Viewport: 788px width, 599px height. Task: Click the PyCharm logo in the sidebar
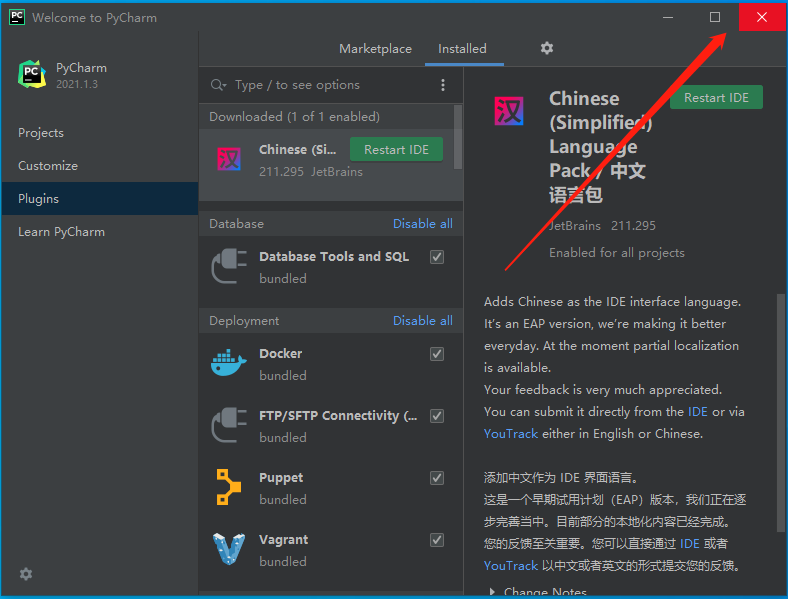click(32, 74)
